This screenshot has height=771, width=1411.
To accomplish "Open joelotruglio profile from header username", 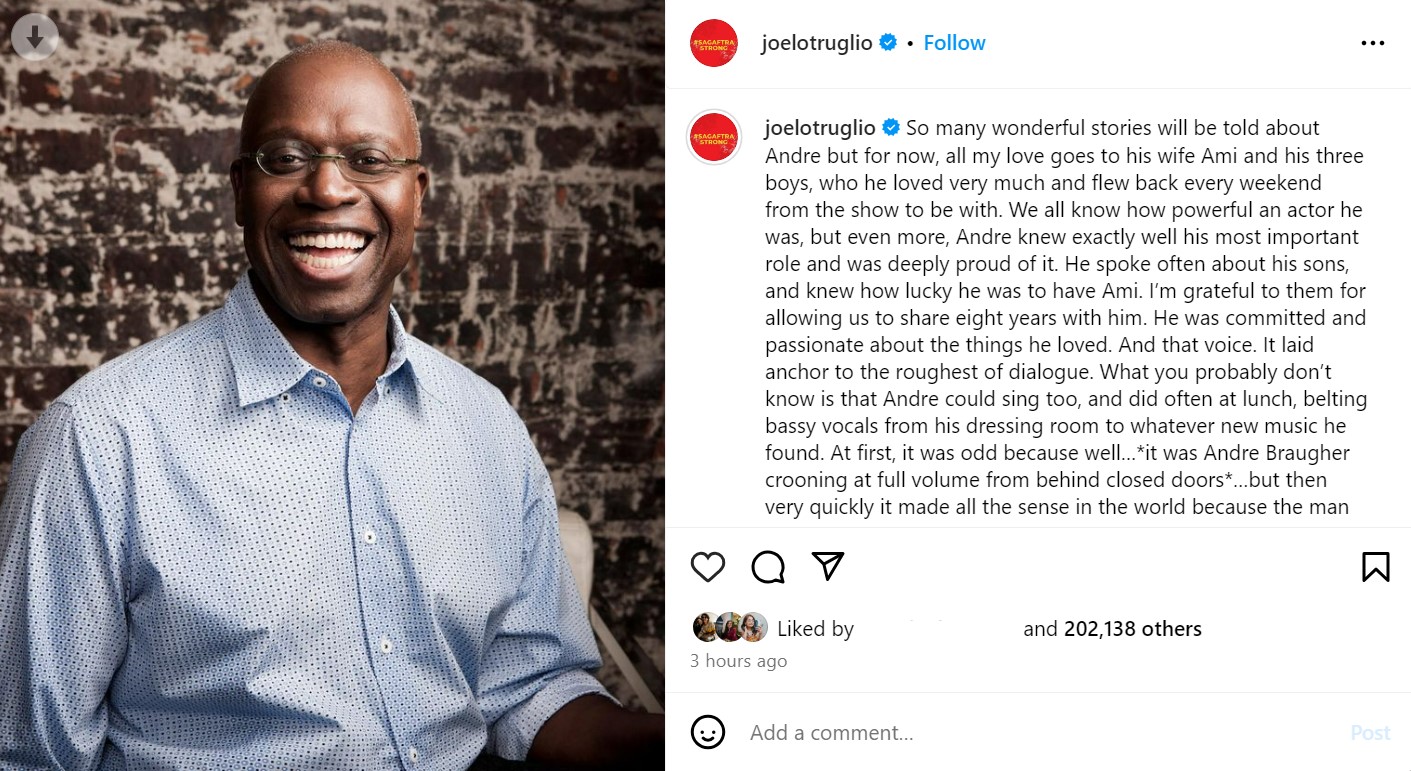I will (x=817, y=43).
